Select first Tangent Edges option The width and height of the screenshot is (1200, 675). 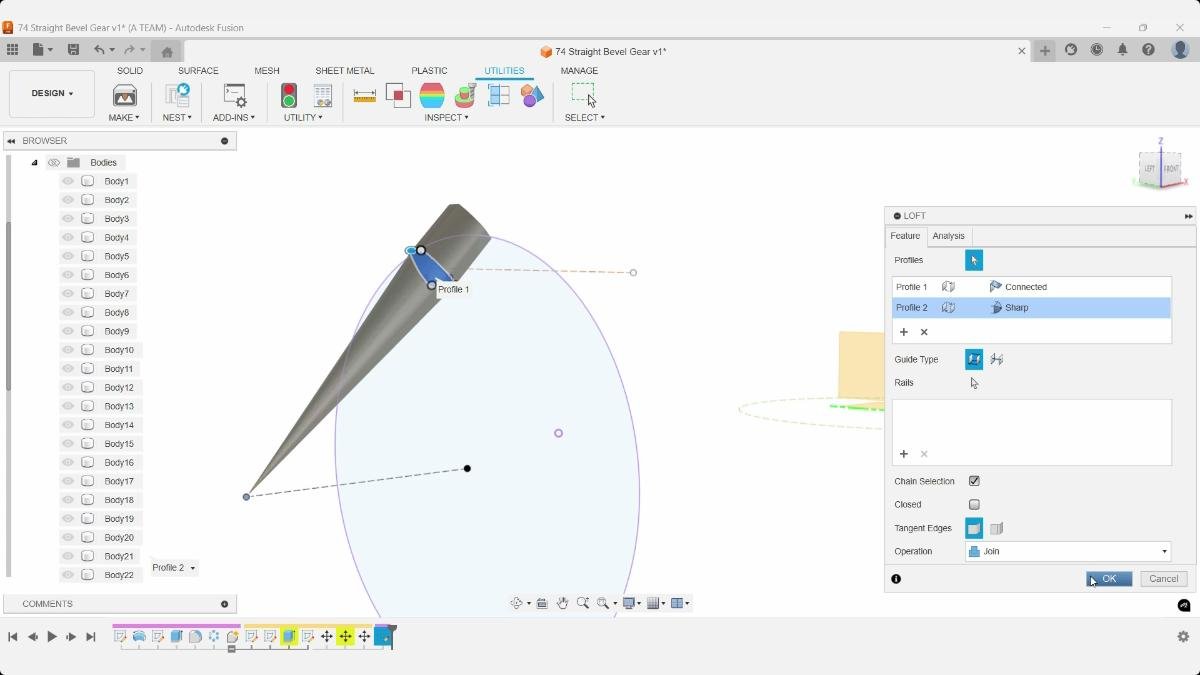[974, 528]
